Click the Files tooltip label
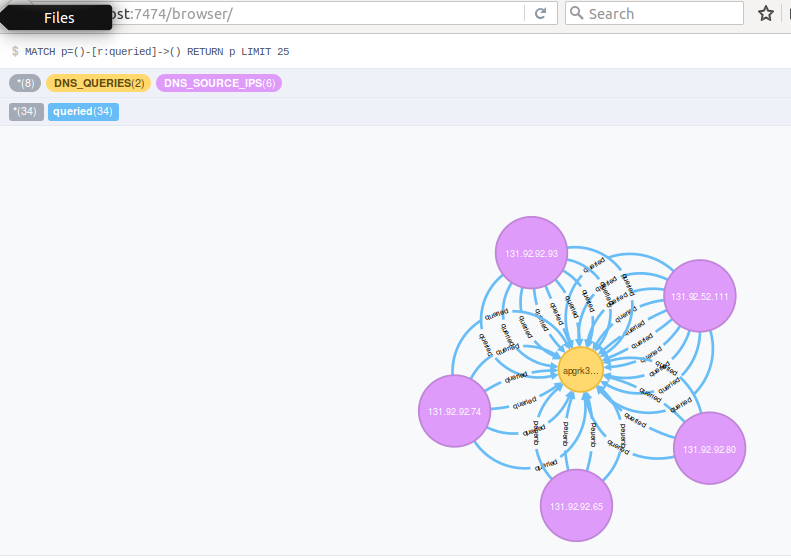 [x=59, y=17]
